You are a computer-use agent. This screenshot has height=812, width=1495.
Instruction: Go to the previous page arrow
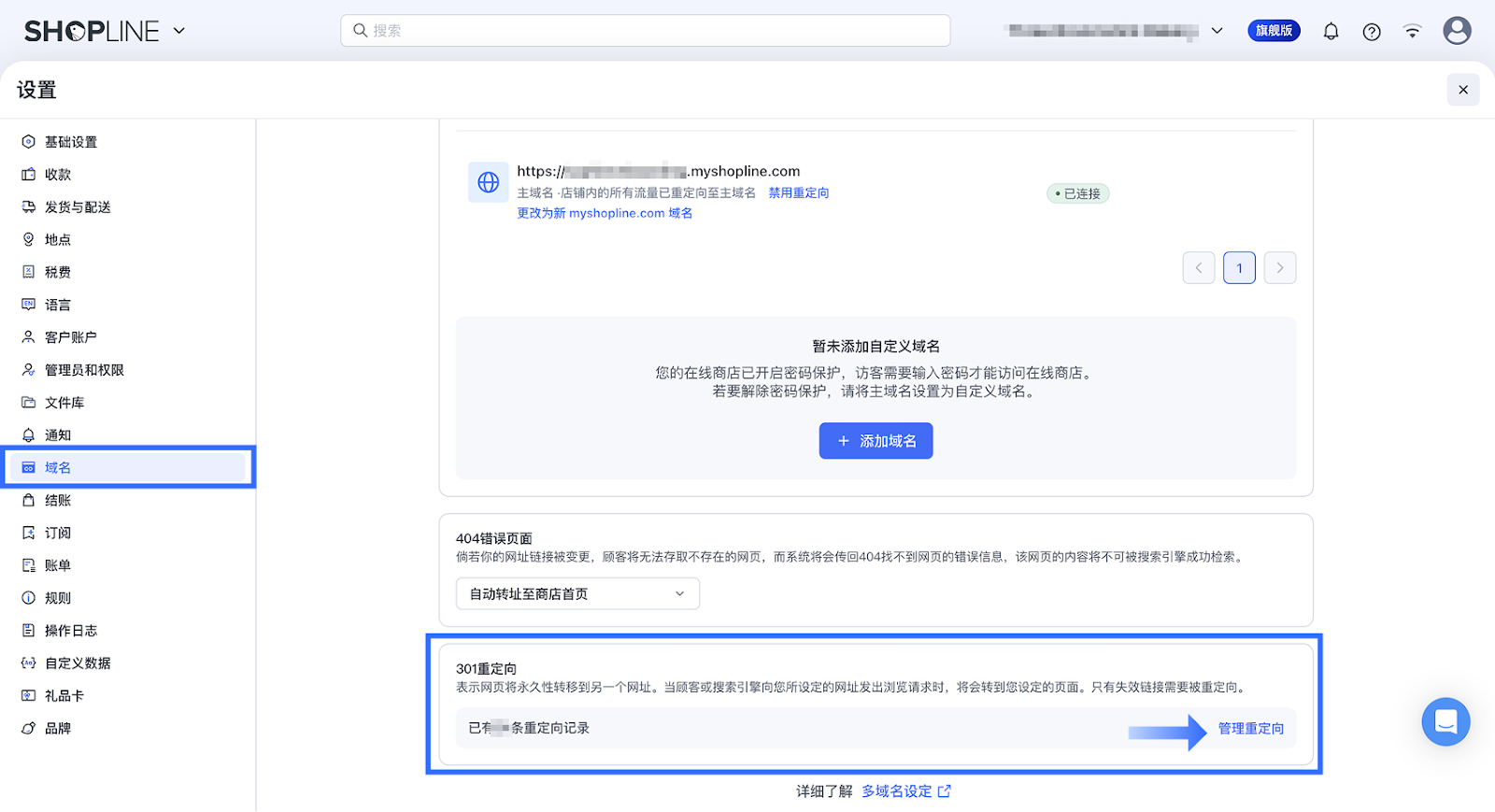pyautogui.click(x=1199, y=268)
